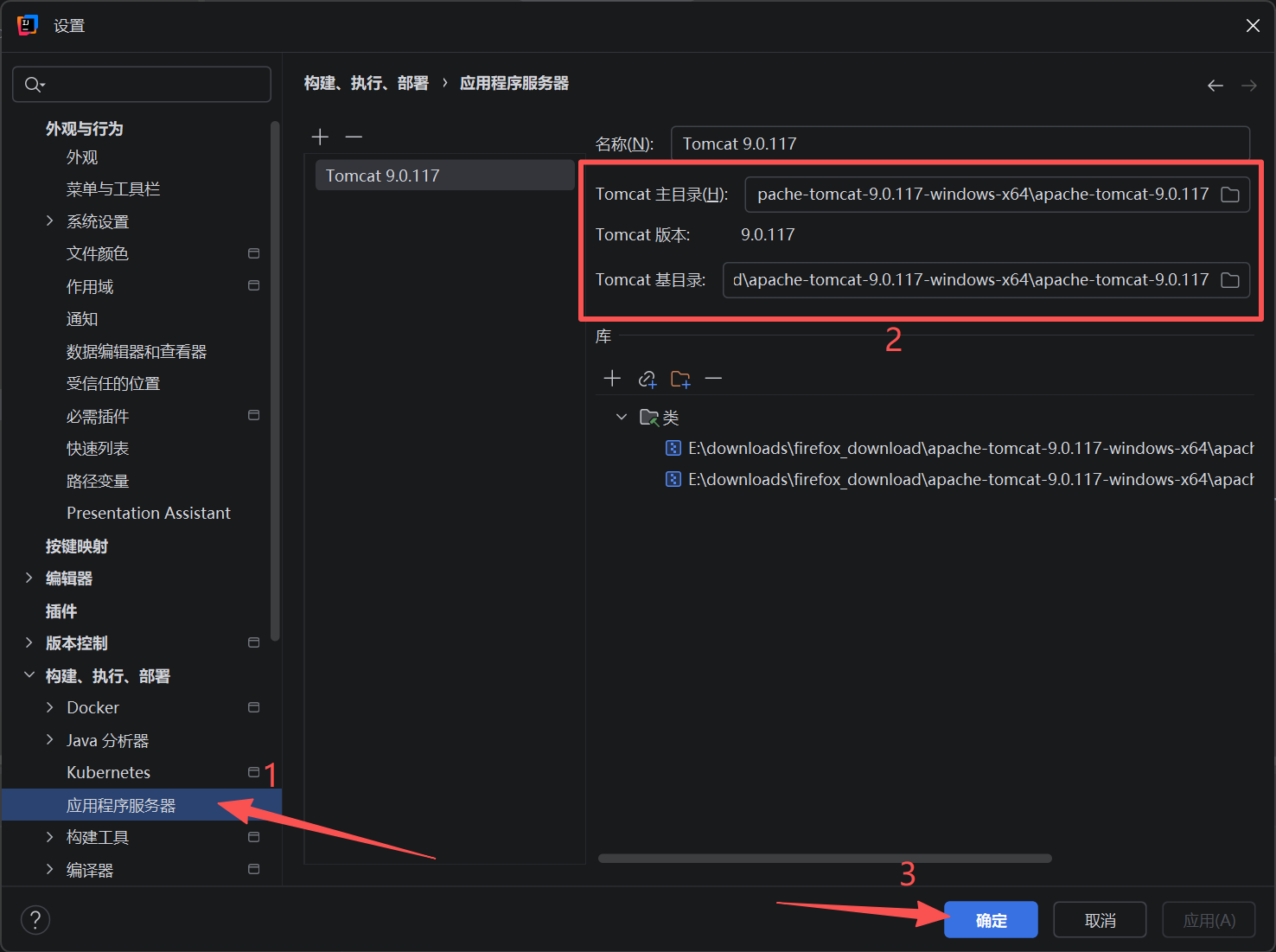The height and width of the screenshot is (952, 1276).
Task: Click project-level marker beside 必需插件
Action: pos(254,415)
